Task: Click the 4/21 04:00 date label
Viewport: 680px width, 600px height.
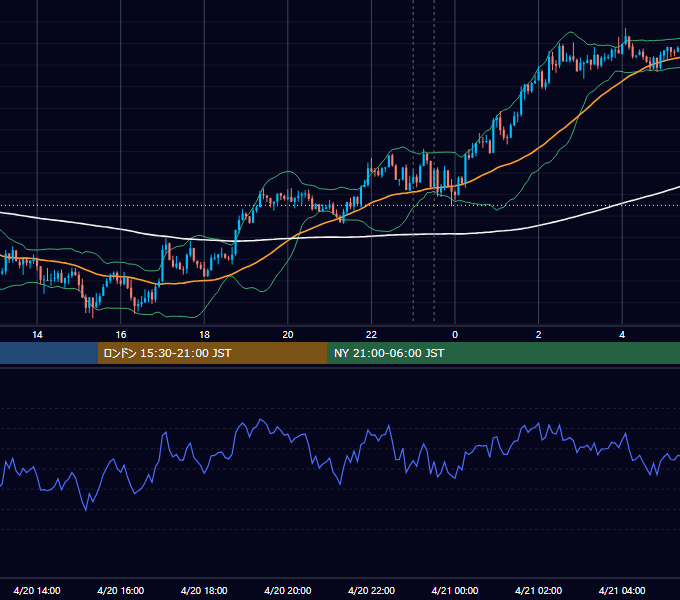Action: tap(622, 590)
